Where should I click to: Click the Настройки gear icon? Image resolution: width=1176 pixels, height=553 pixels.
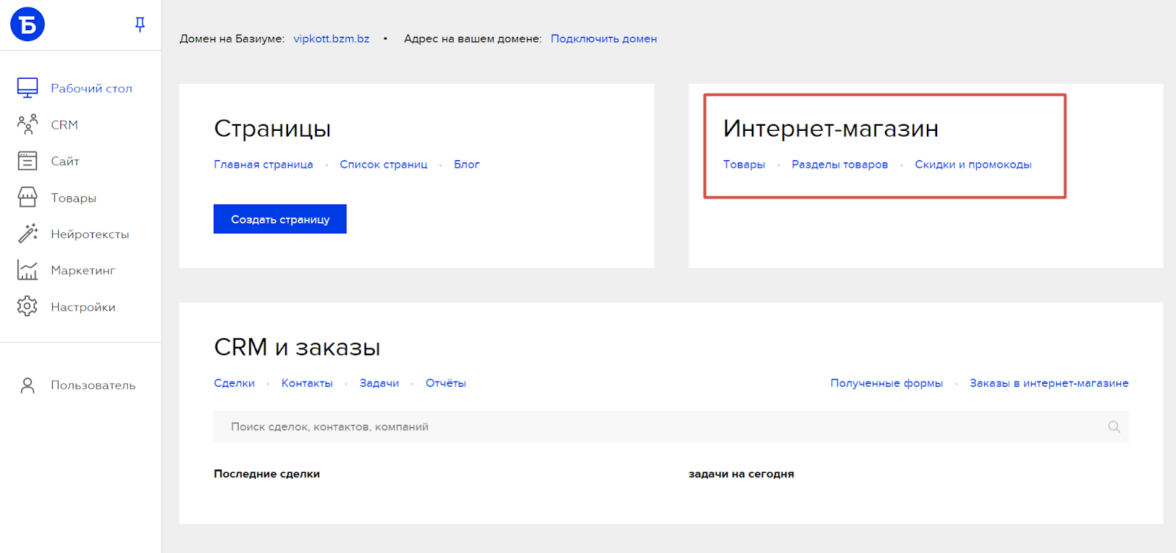28,307
